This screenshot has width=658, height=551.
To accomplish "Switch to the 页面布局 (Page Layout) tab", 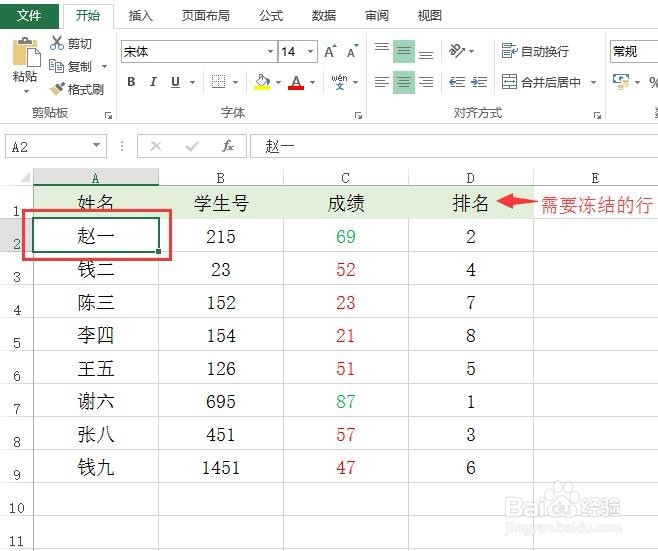I will coord(206,16).
